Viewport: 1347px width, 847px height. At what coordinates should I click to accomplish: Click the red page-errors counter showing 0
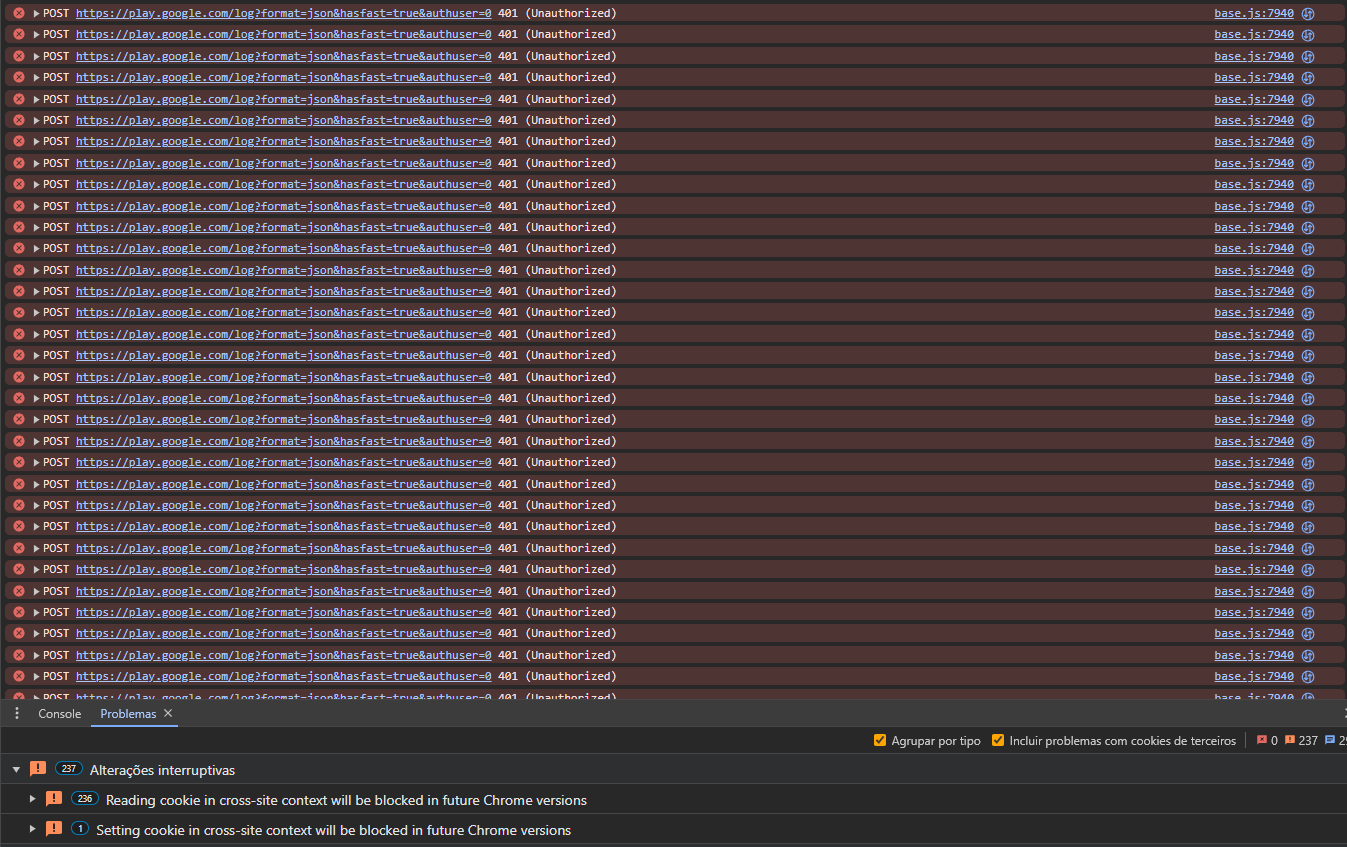click(1267, 741)
